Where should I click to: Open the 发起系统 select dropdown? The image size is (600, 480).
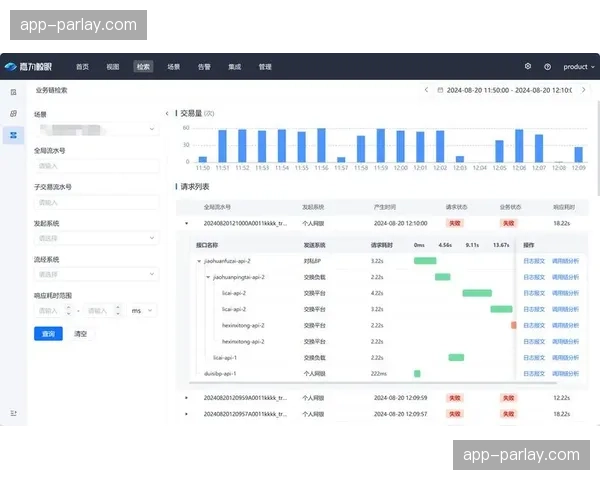[x=96, y=238]
